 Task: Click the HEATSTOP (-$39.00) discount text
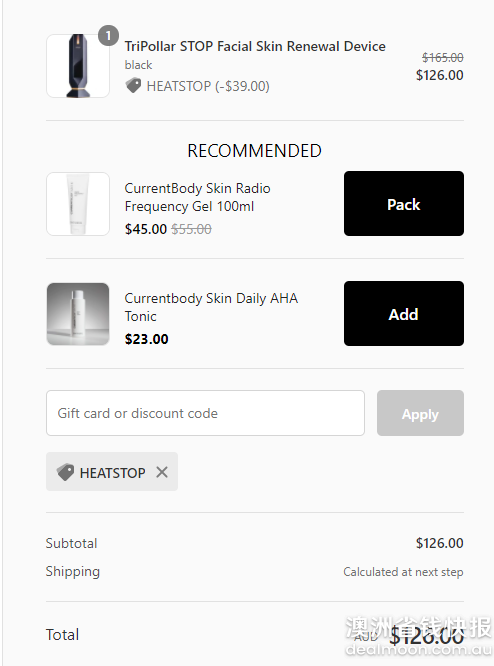208,86
